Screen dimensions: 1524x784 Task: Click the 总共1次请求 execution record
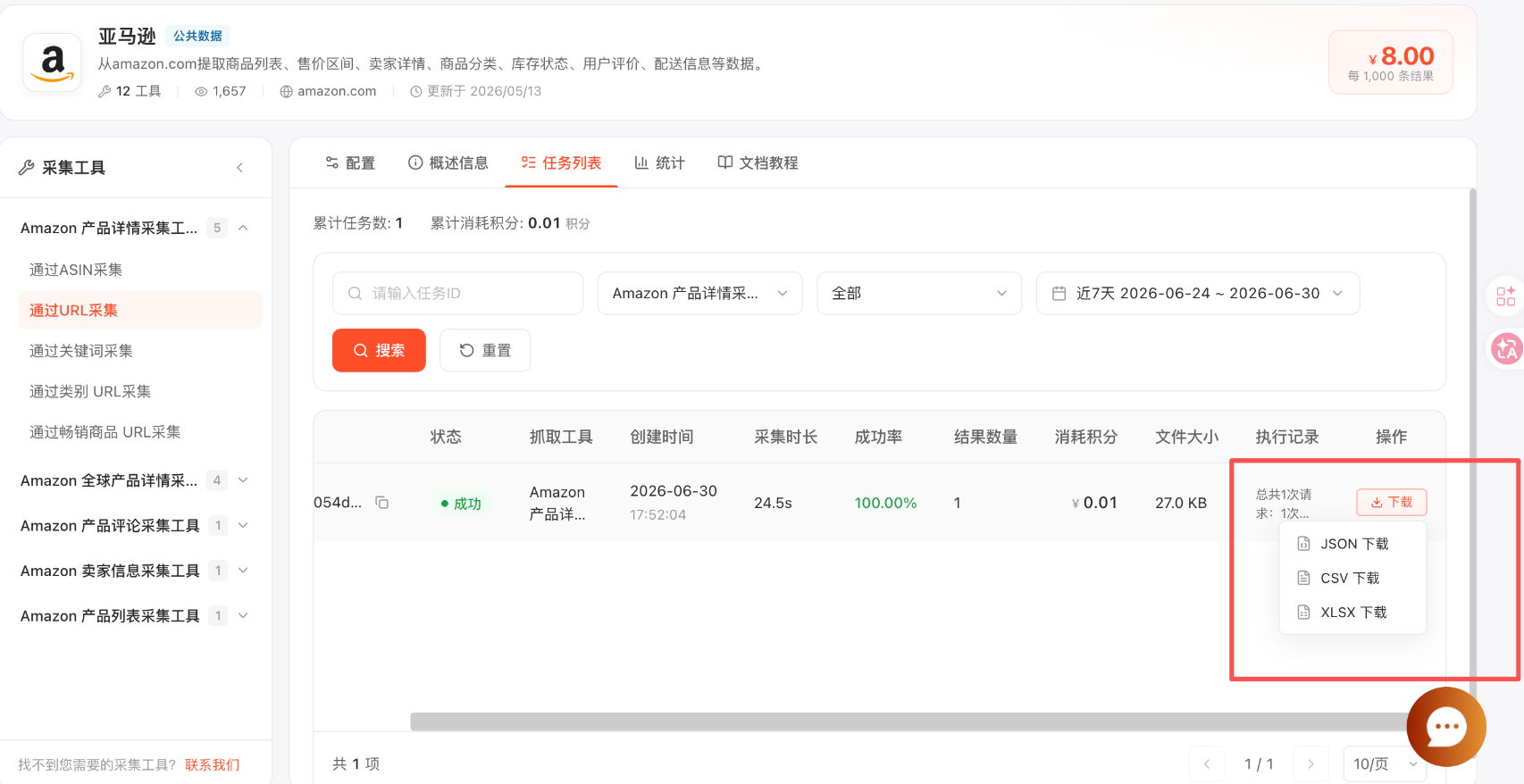coord(1285,504)
